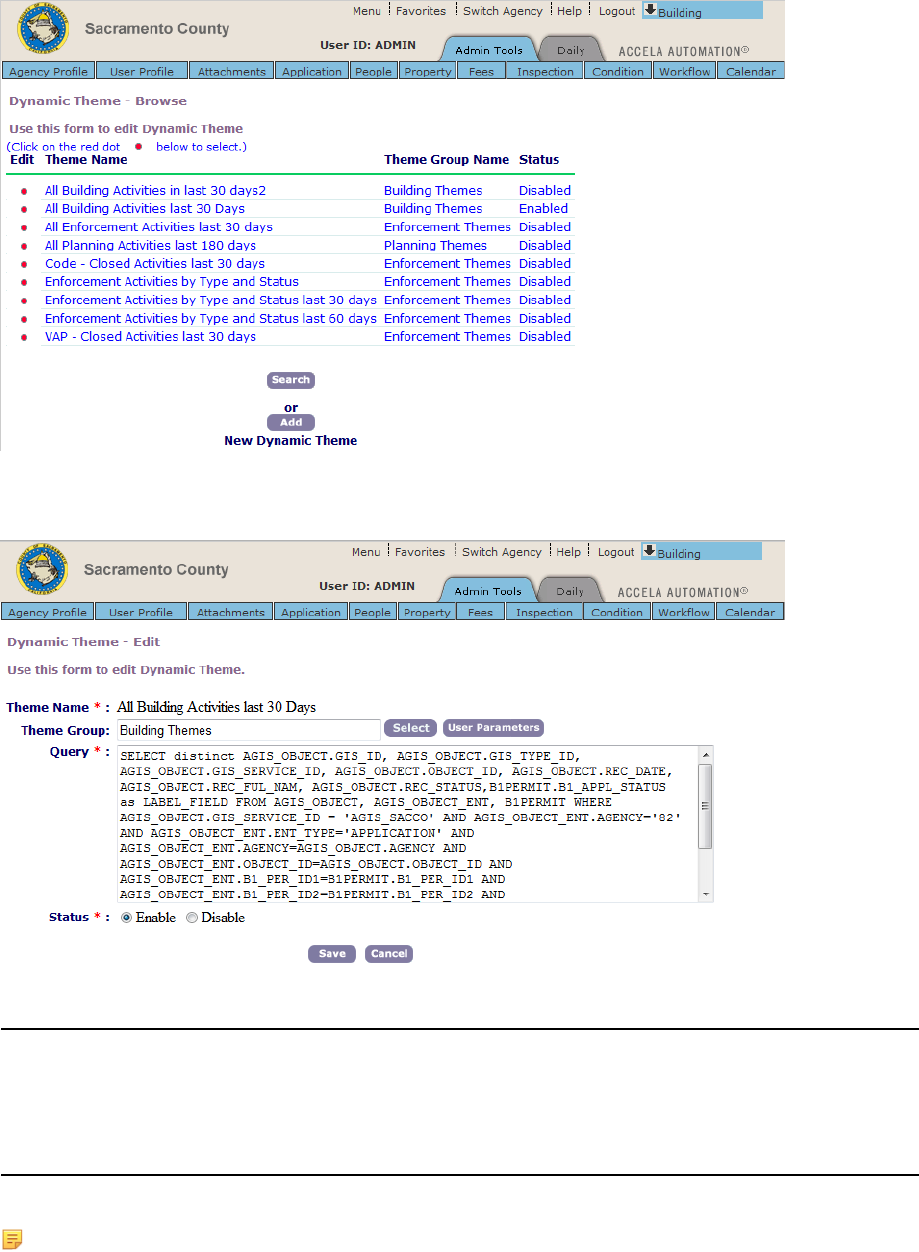Switch to Daily tab on Browse screen
The image size is (919, 1252).
(571, 50)
